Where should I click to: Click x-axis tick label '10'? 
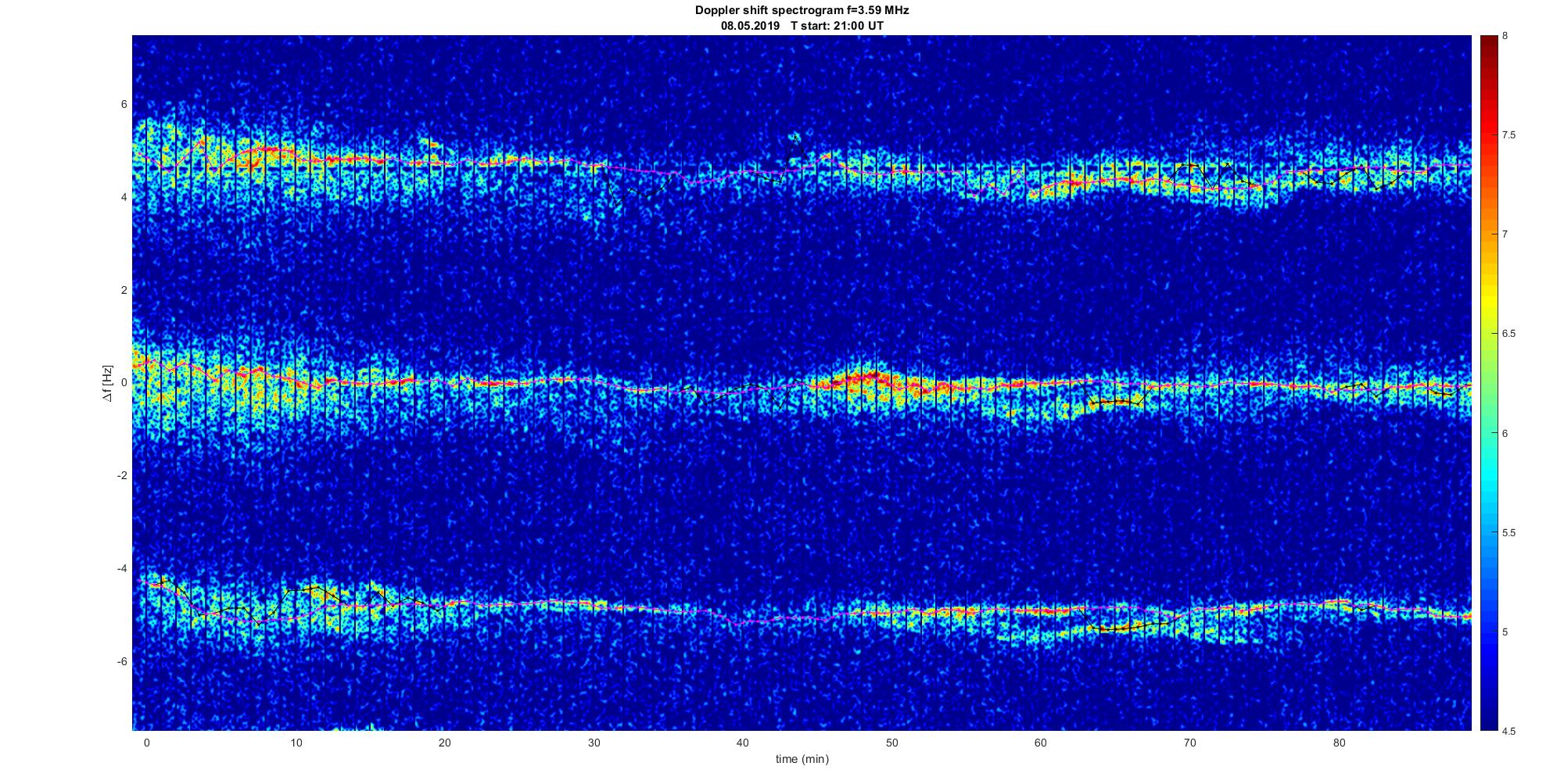point(296,743)
